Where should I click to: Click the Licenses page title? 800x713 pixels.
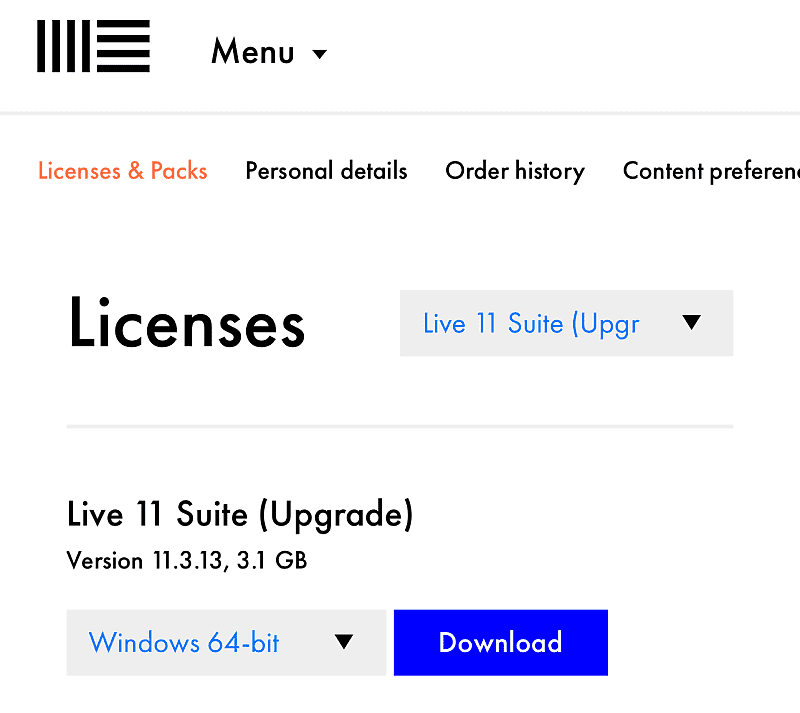pos(186,323)
